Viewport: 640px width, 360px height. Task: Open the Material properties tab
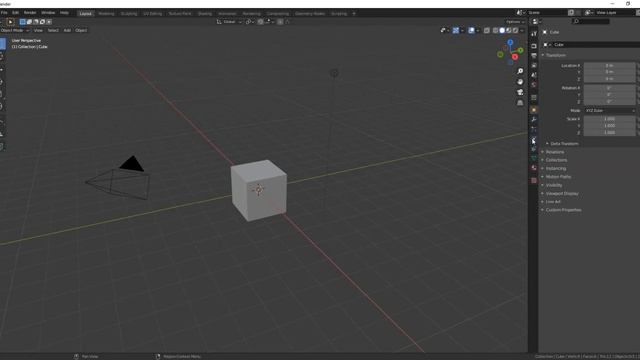point(534,168)
